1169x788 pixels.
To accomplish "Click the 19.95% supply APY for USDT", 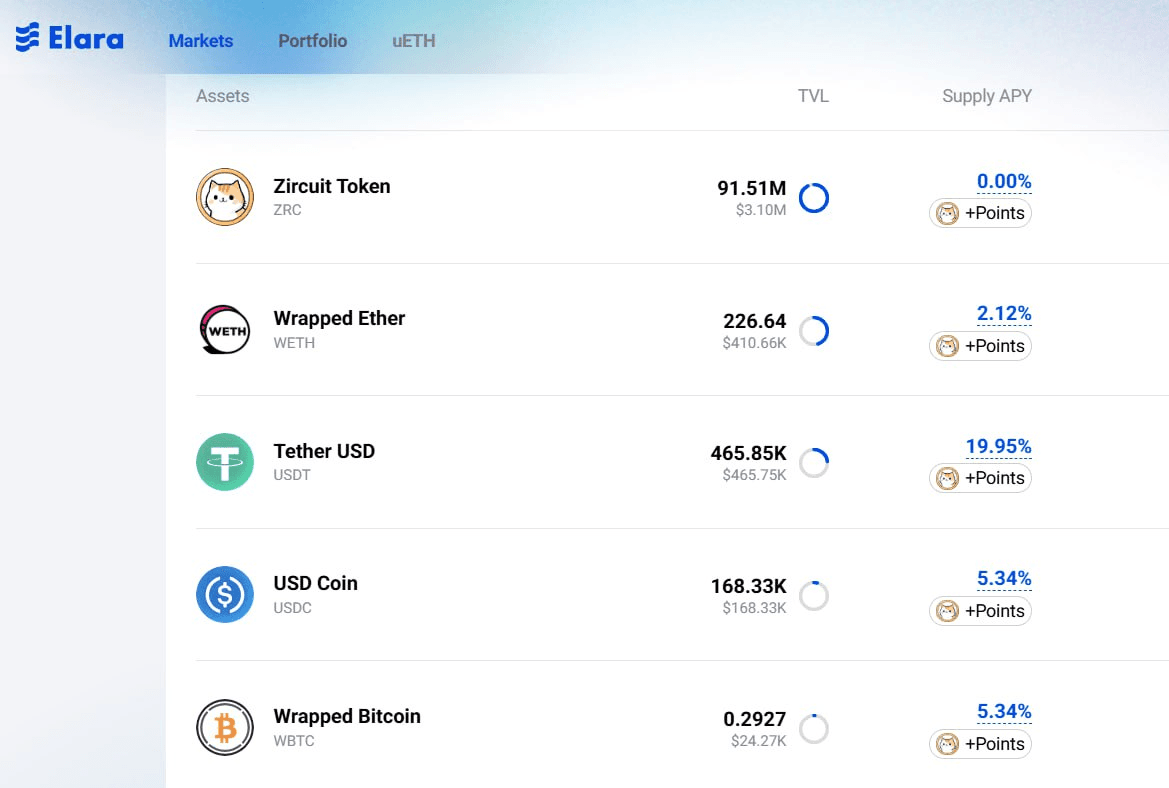I will tap(999, 447).
